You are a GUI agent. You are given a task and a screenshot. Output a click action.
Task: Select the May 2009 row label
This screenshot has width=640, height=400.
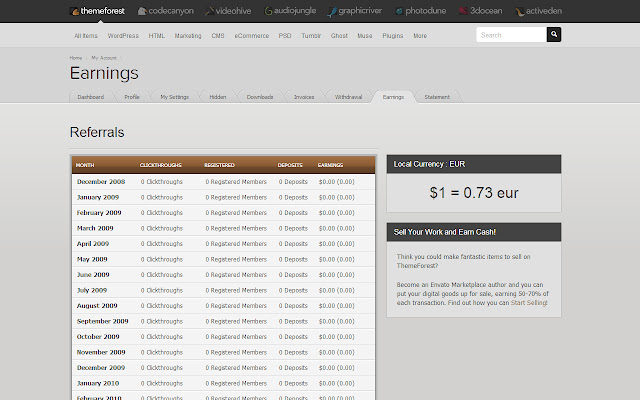click(92, 260)
